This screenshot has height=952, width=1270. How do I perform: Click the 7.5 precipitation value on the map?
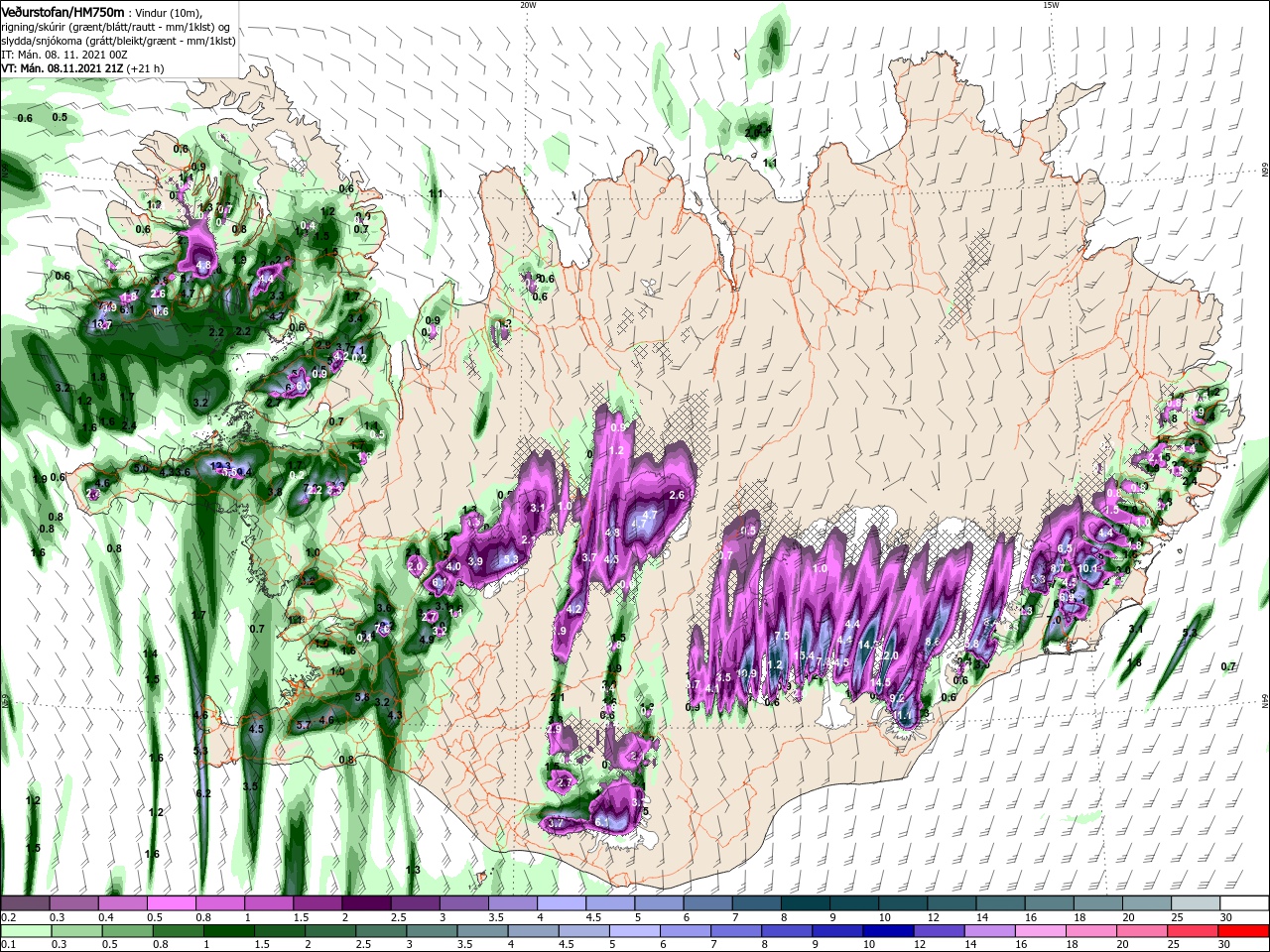[781, 636]
